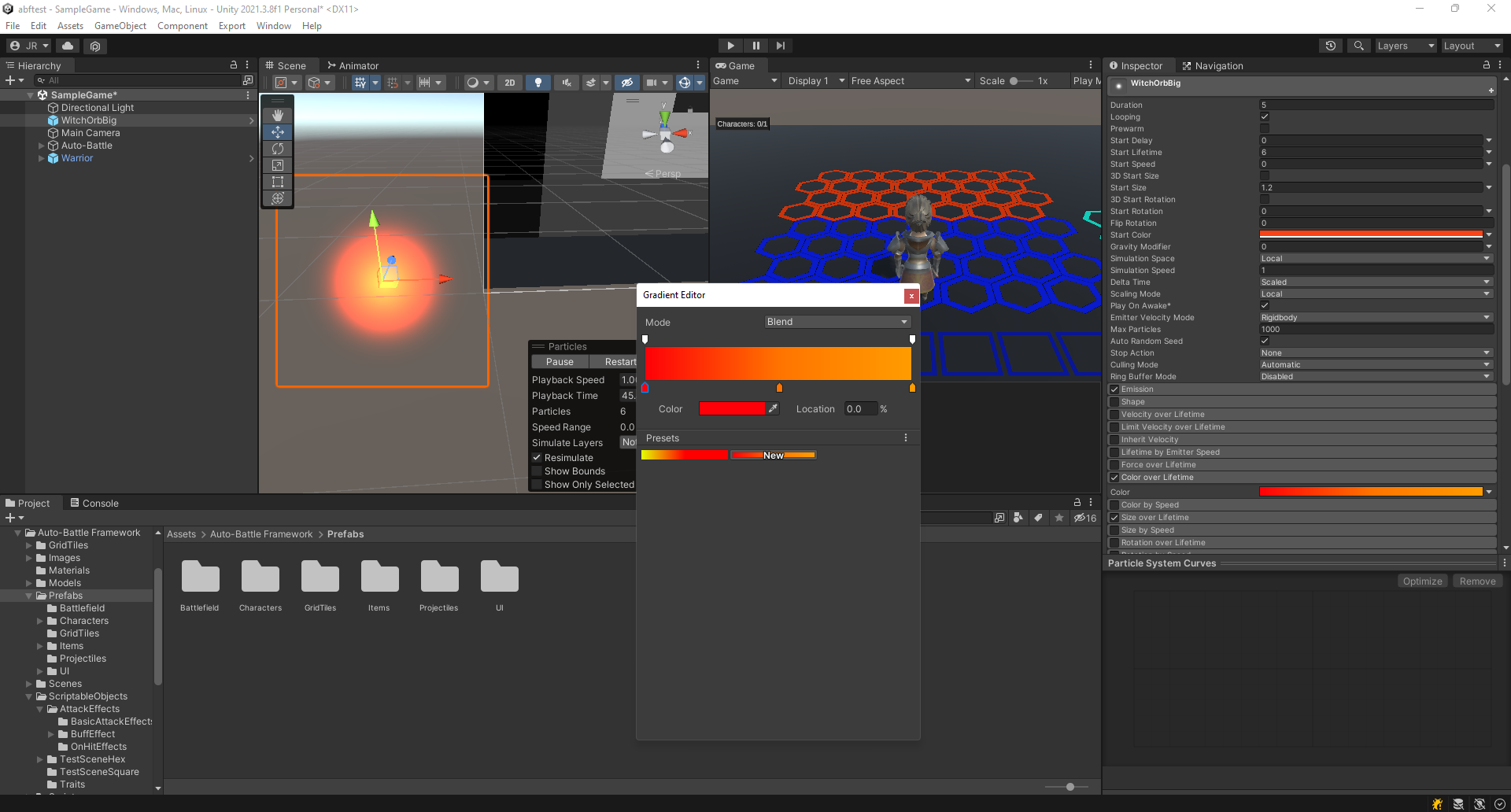The width and height of the screenshot is (1511, 812).
Task: Open the Gradient presets options menu
Action: pyautogui.click(x=906, y=437)
